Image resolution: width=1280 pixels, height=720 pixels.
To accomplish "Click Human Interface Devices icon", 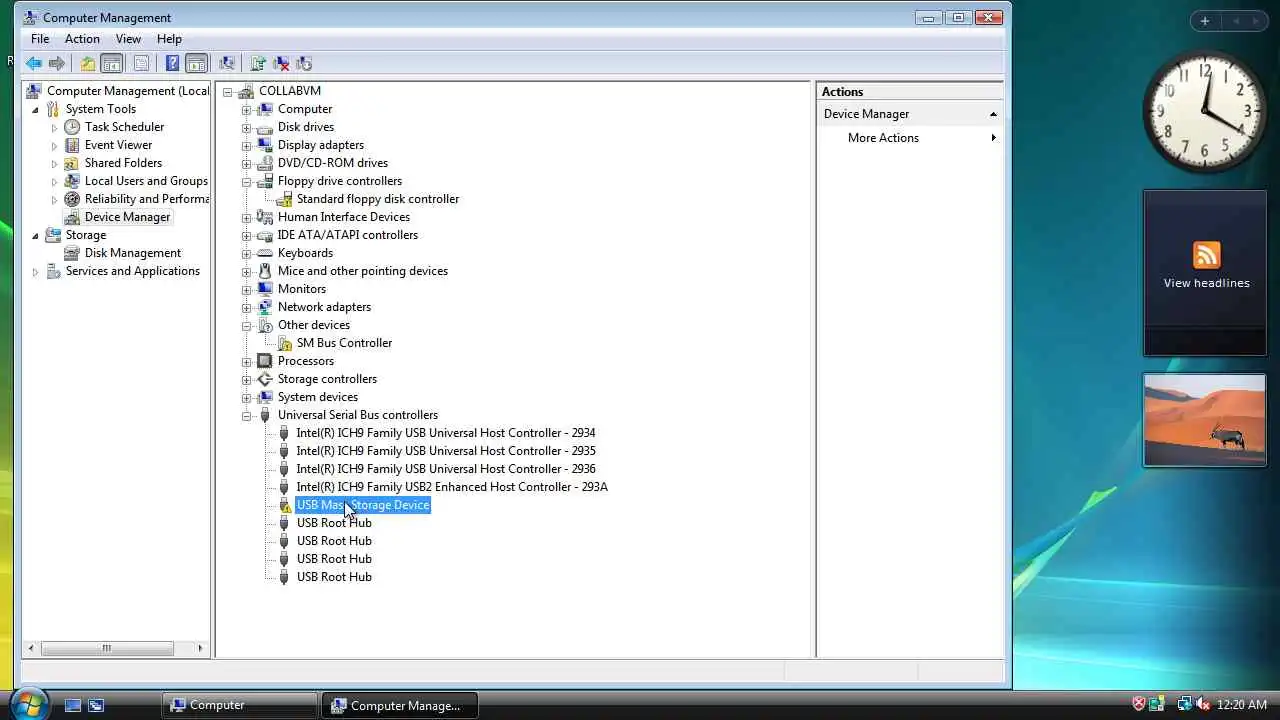I will click(265, 217).
